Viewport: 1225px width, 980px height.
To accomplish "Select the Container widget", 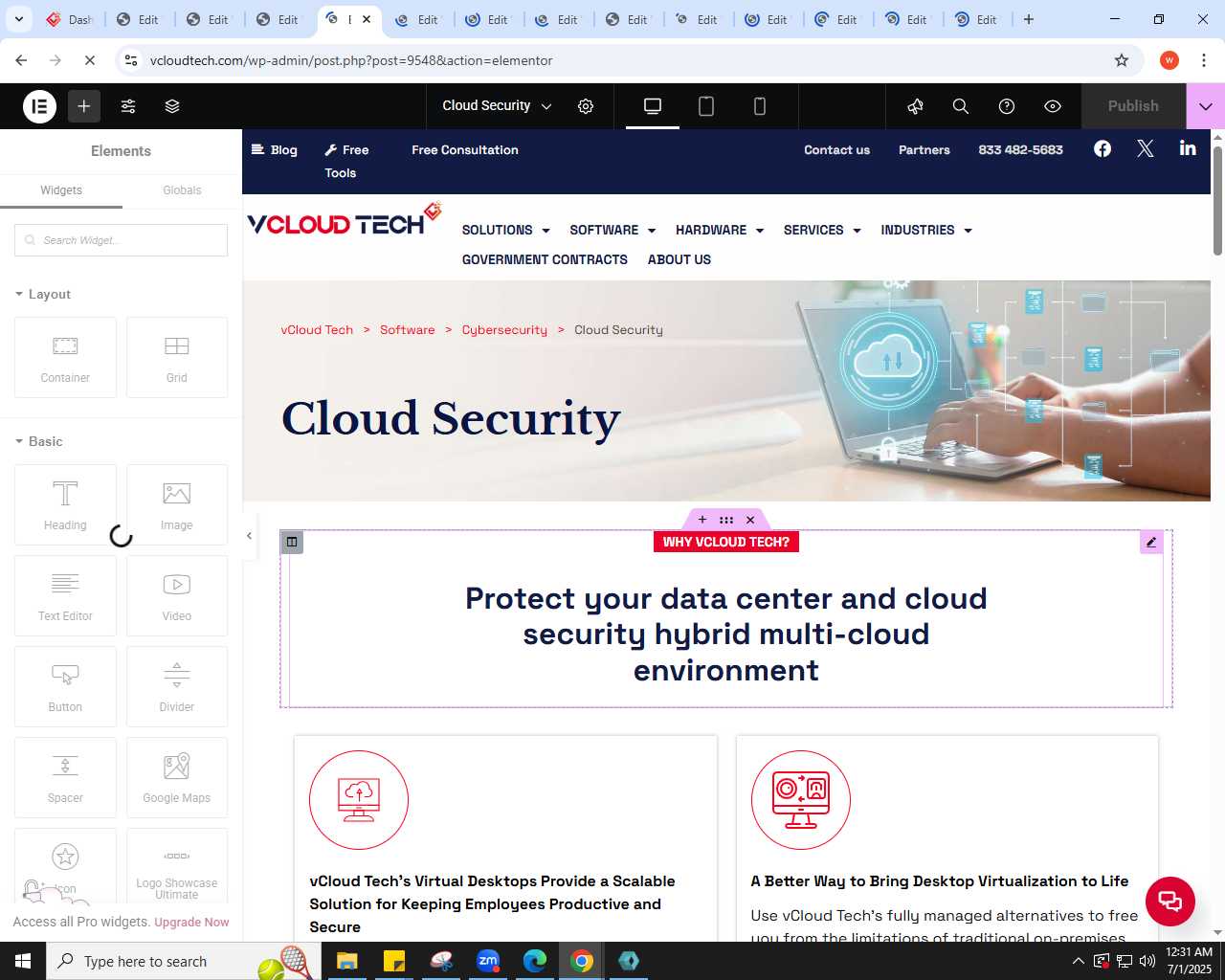I will pyautogui.click(x=65, y=357).
